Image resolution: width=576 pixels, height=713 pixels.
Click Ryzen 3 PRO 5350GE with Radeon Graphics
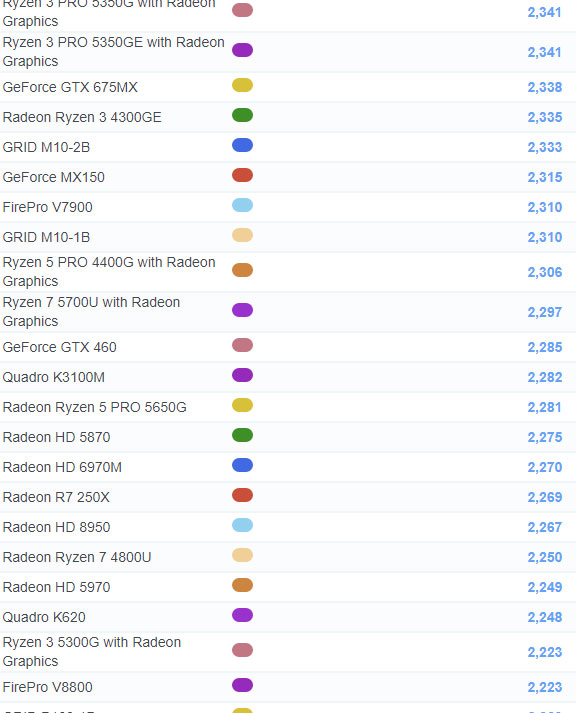(x=114, y=51)
